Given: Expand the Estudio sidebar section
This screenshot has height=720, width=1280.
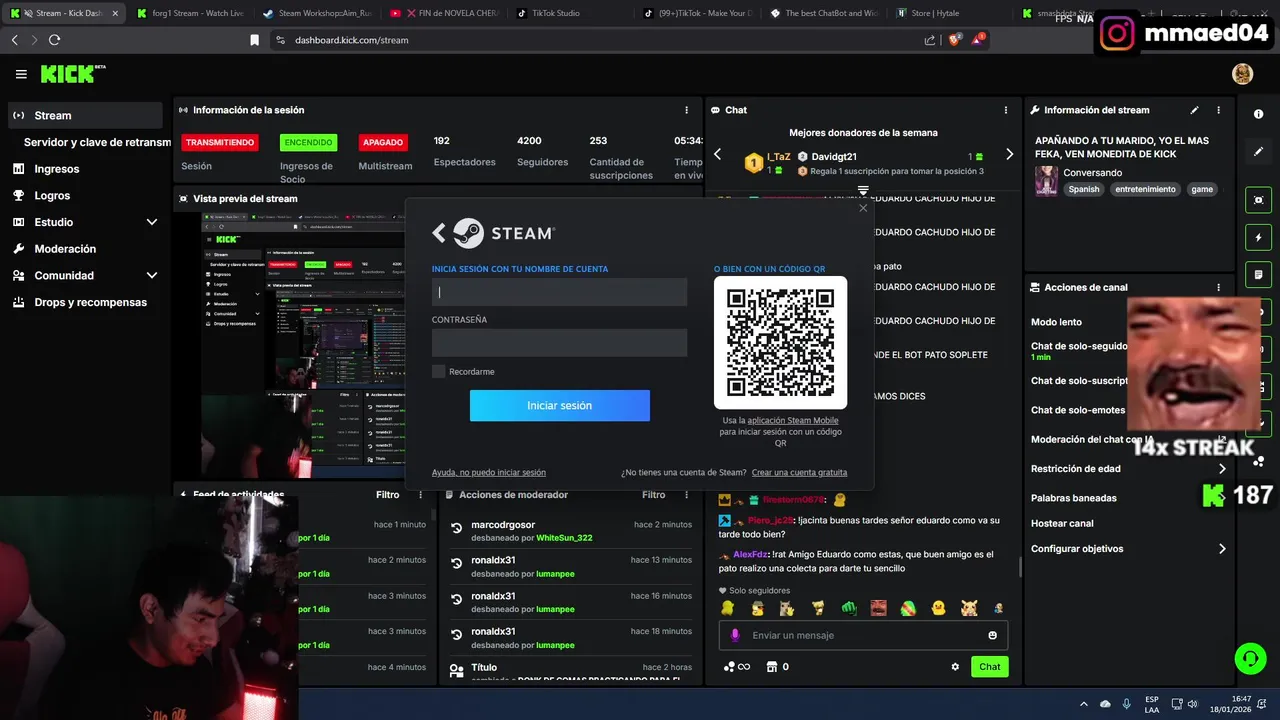Looking at the screenshot, I should click(x=152, y=222).
